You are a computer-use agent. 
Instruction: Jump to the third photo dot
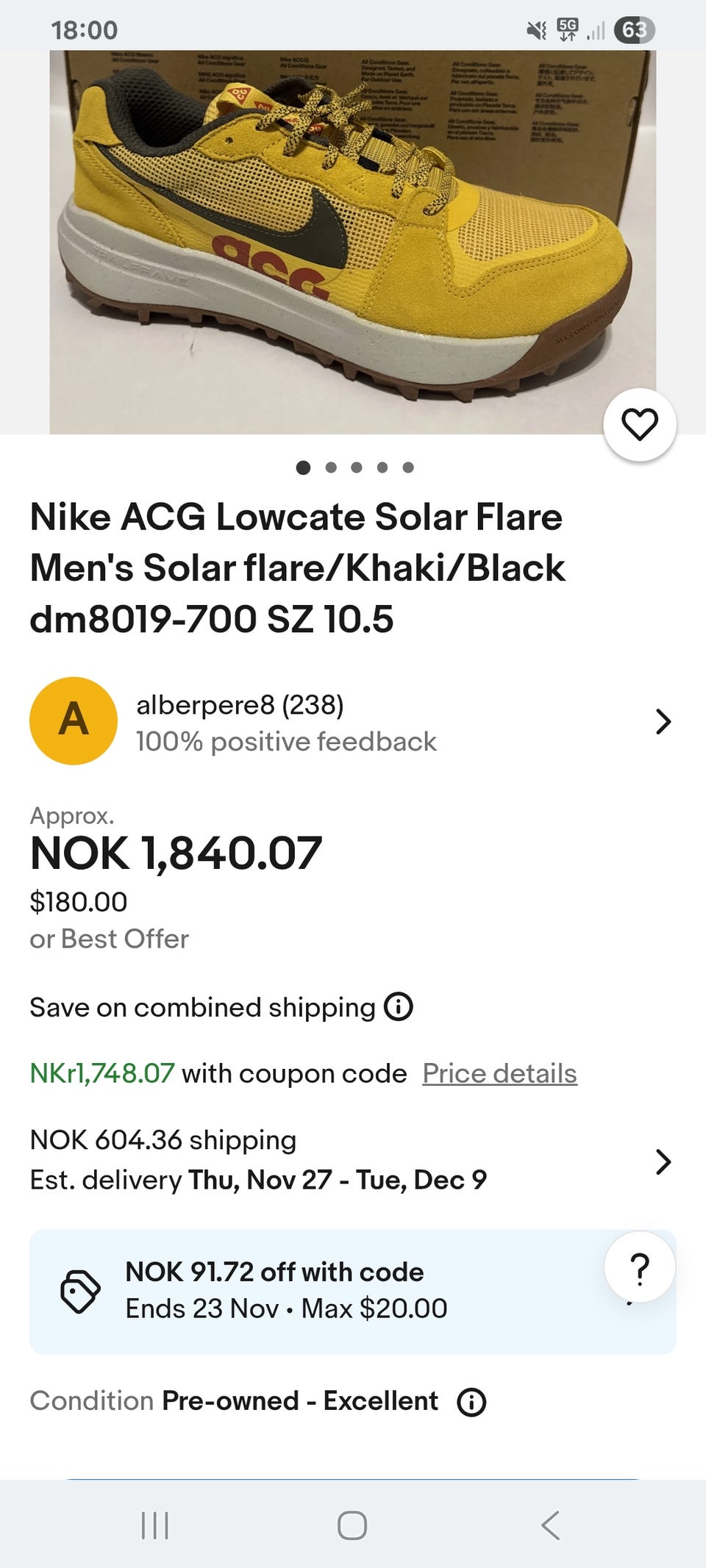tap(357, 468)
